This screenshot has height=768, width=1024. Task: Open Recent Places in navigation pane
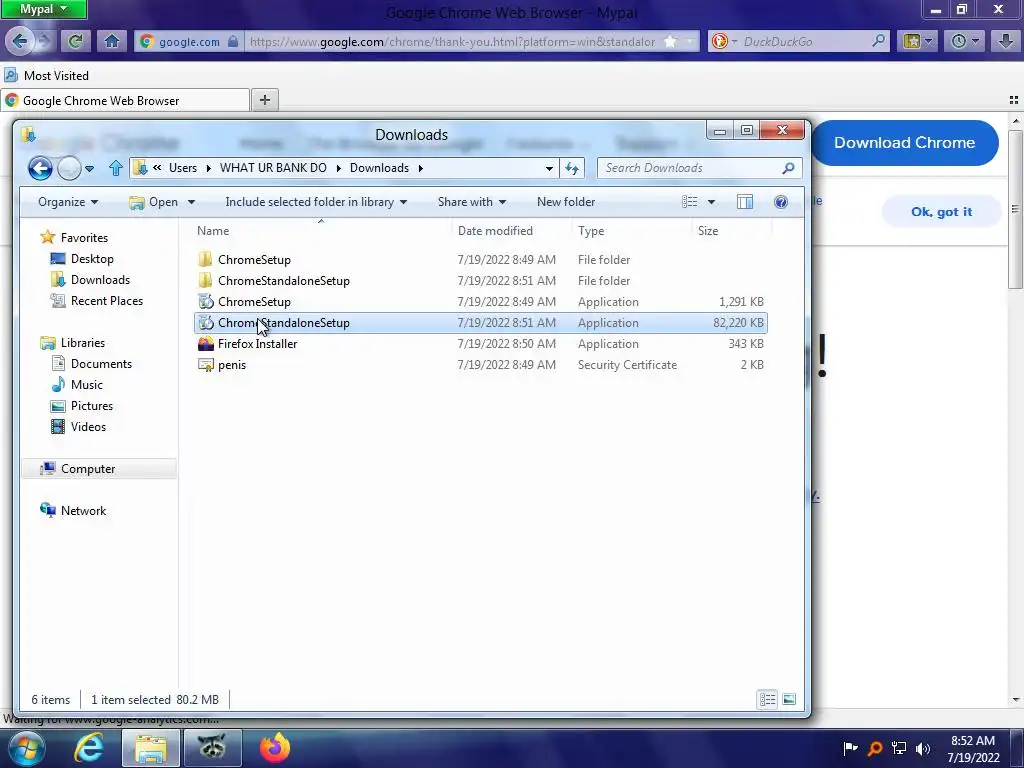106,300
